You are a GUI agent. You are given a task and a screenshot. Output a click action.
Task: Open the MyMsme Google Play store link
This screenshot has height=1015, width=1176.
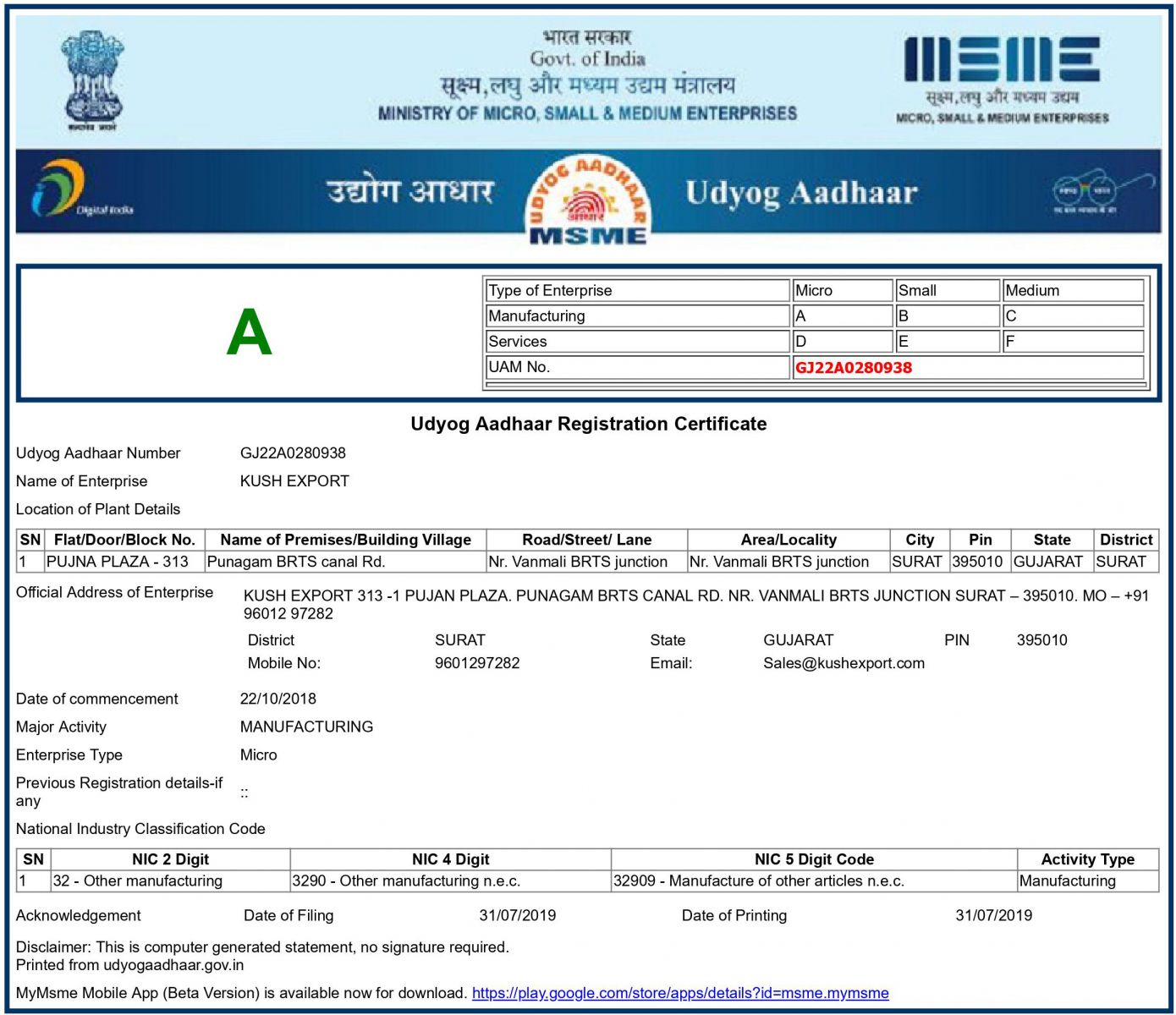(x=680, y=993)
